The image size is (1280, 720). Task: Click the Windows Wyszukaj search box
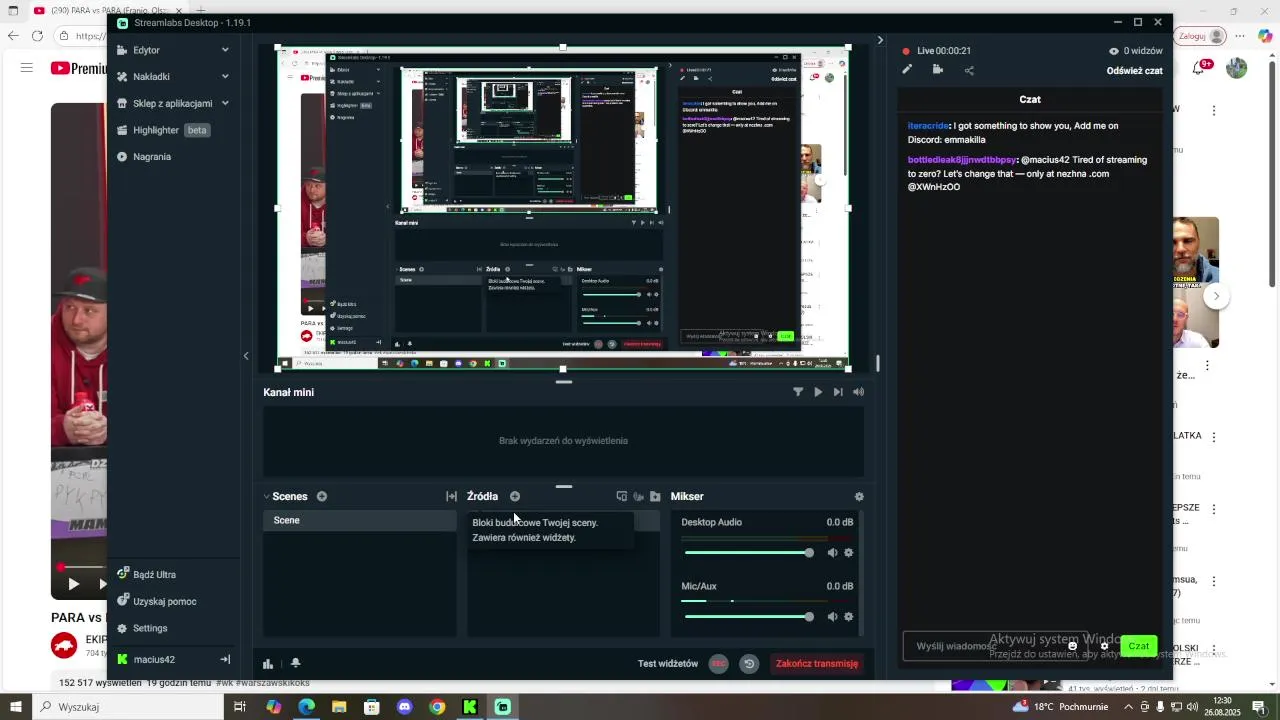126,707
